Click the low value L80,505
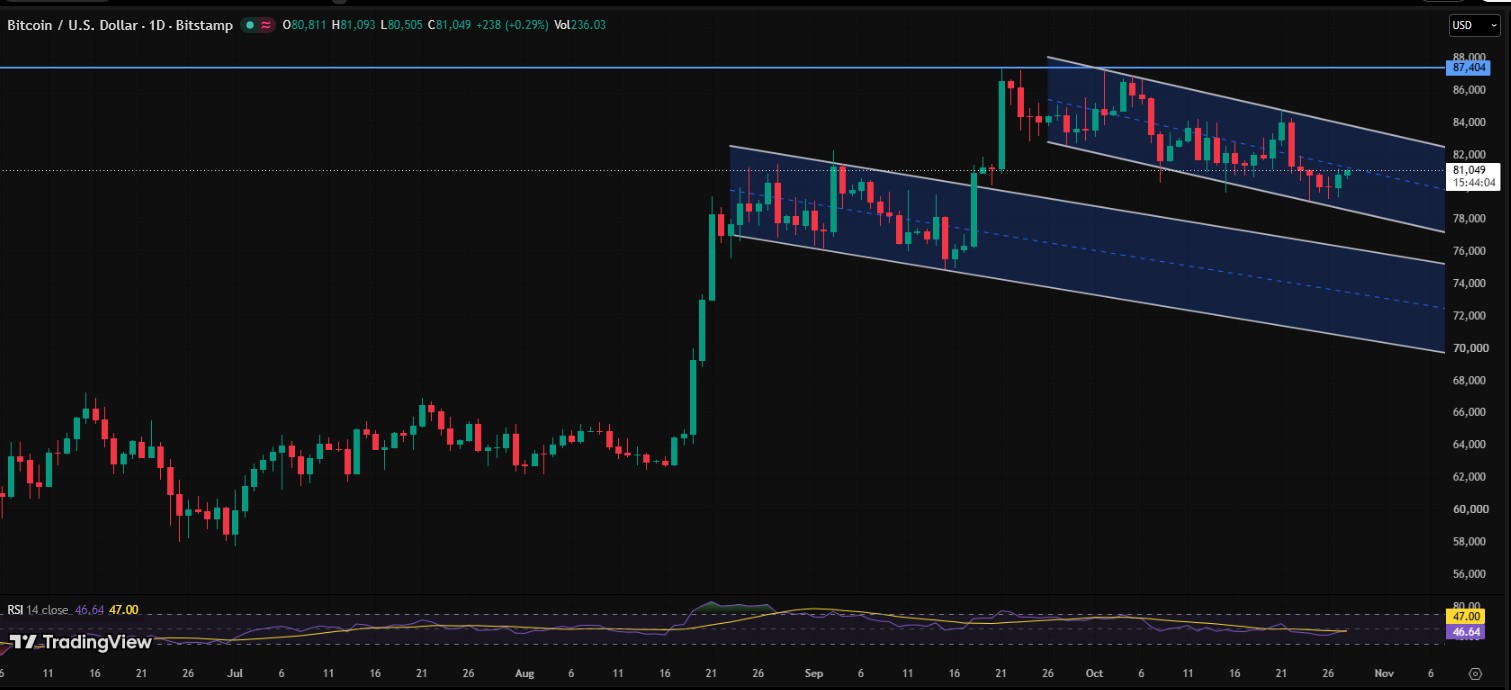This screenshot has height=690, width=1511. click(402, 25)
